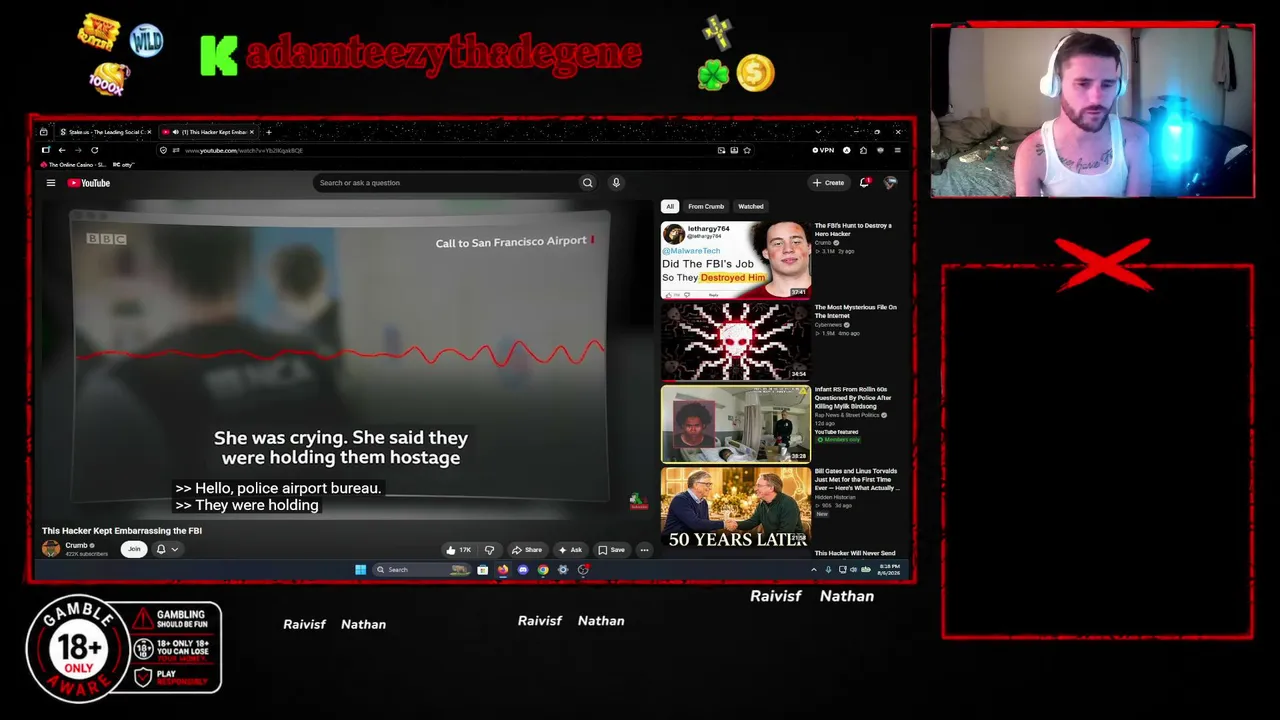The width and height of the screenshot is (1280, 720).
Task: Click the video title 'This Hacker Kept Embarrassing the FBI'
Action: pyautogui.click(x=122, y=531)
